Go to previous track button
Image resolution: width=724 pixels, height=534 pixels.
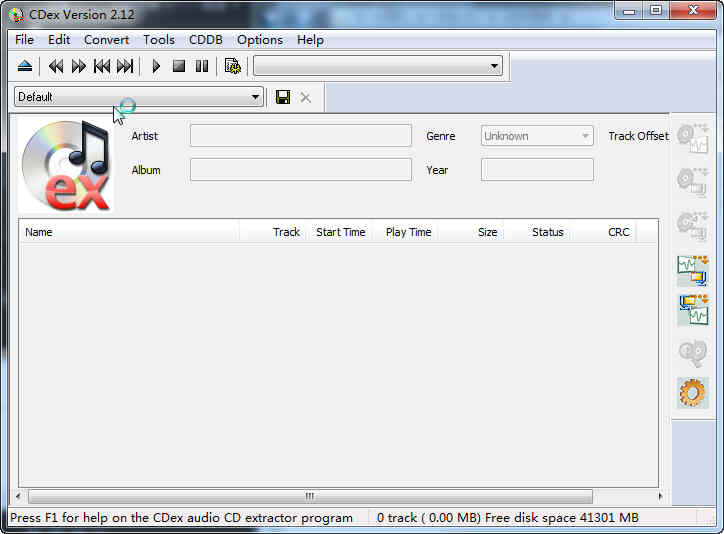click(102, 66)
